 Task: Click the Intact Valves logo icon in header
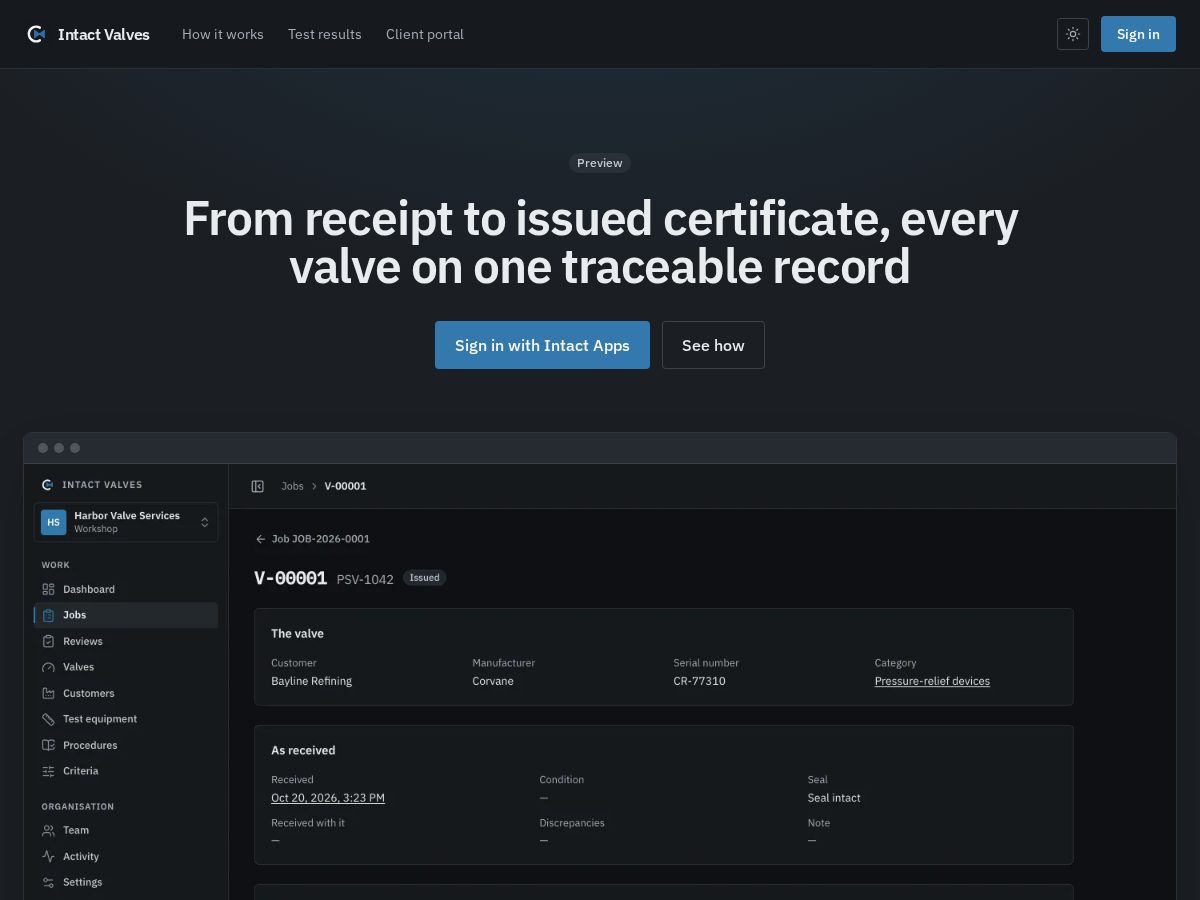tap(36, 34)
